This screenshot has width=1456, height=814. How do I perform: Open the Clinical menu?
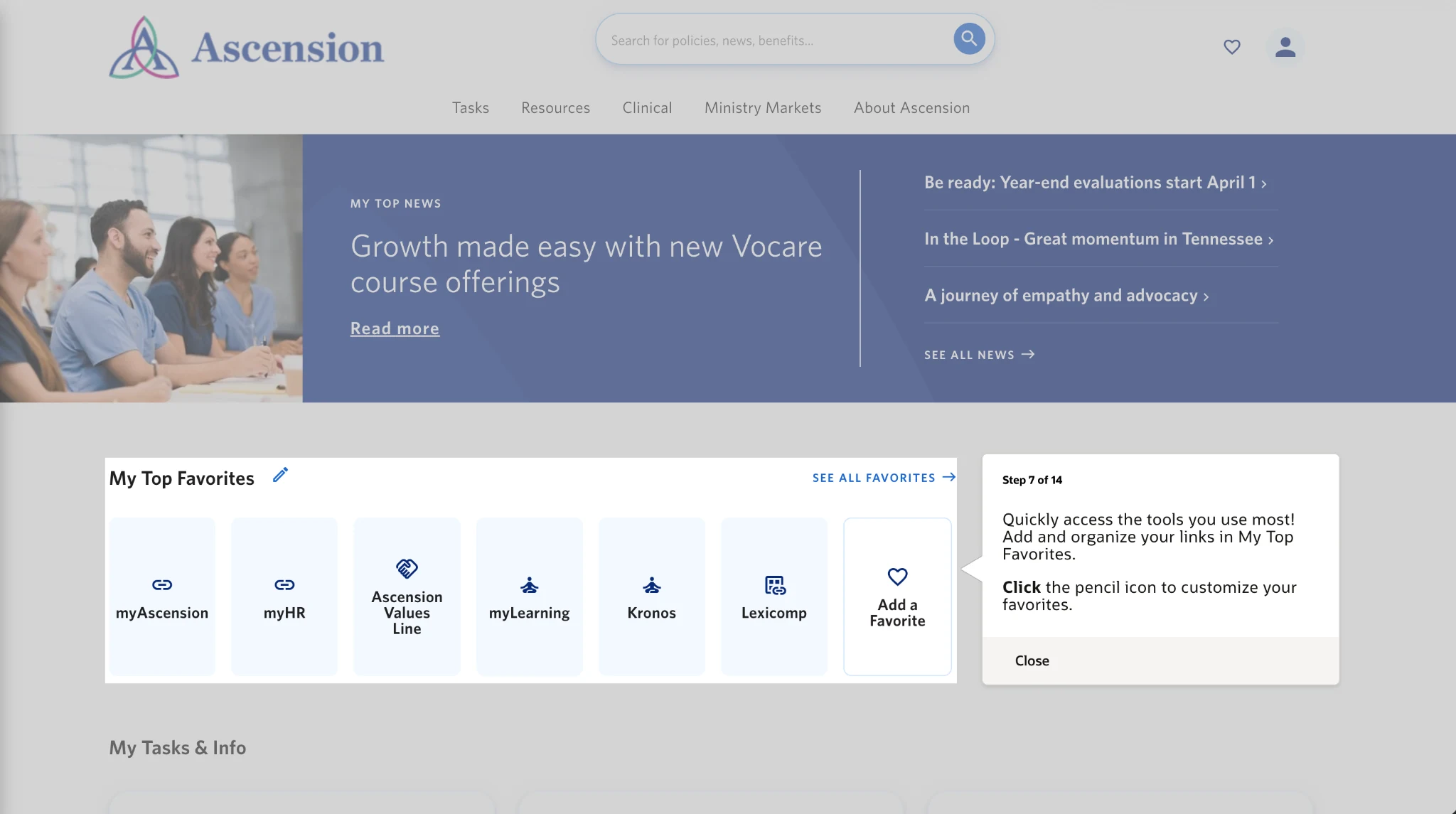[x=647, y=108]
